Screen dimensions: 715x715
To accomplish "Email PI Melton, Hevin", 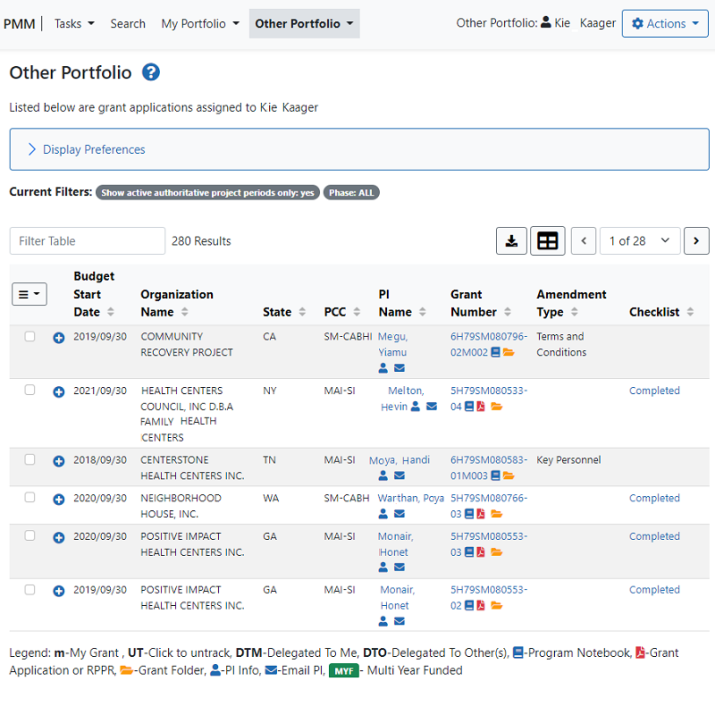I will (431, 406).
